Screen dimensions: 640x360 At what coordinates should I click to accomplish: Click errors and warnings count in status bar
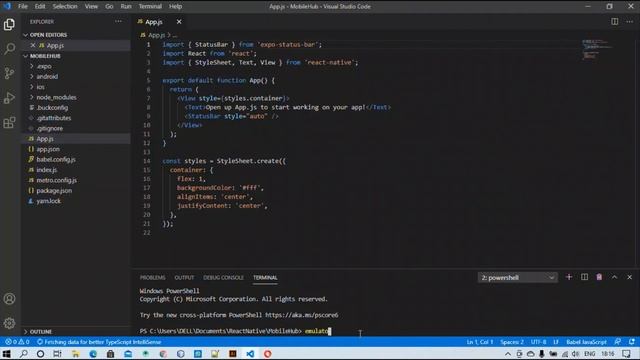17,342
